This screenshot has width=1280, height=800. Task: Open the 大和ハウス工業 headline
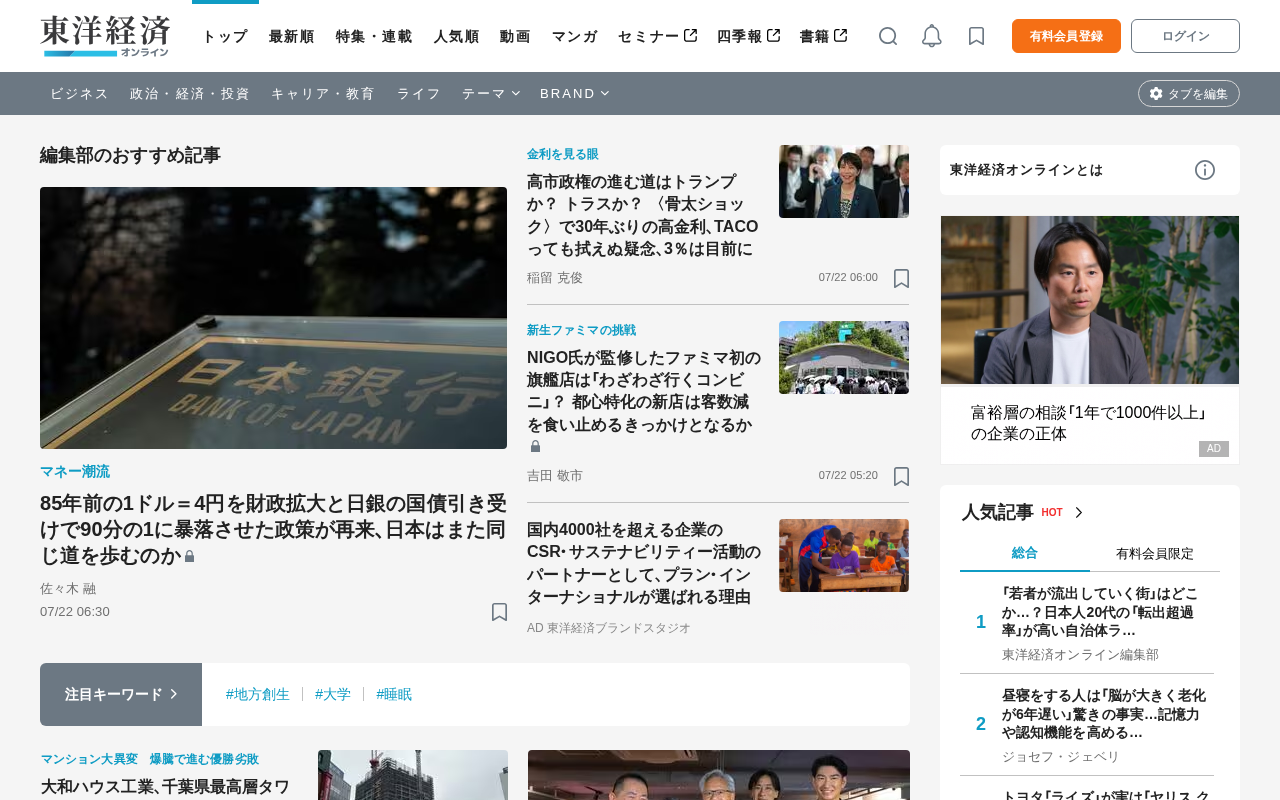[x=165, y=788]
